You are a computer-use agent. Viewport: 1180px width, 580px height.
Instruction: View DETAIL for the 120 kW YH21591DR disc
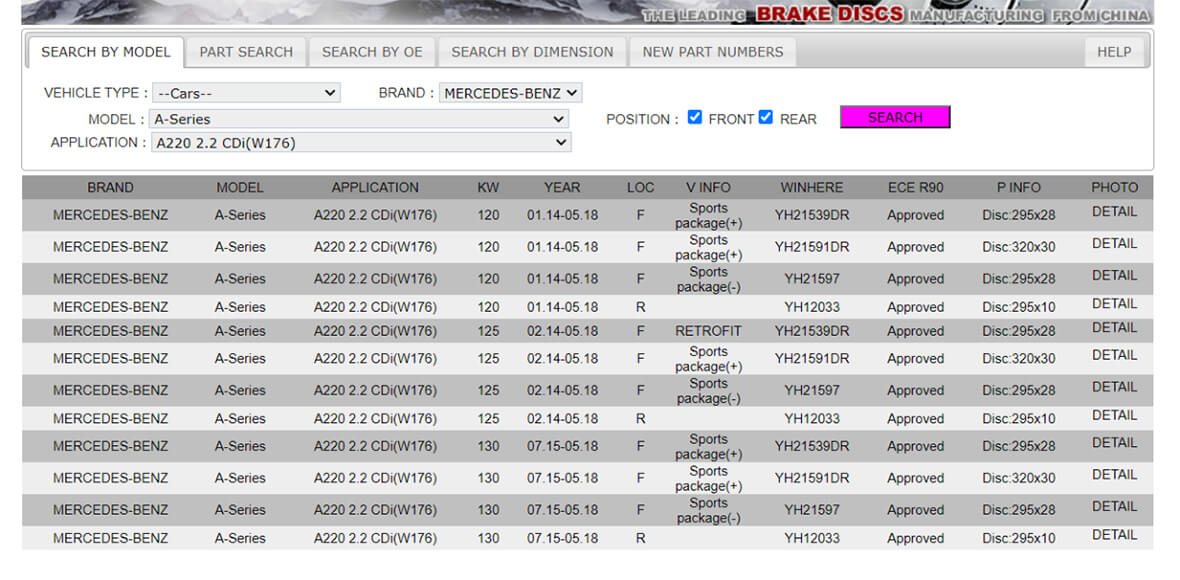click(1114, 244)
